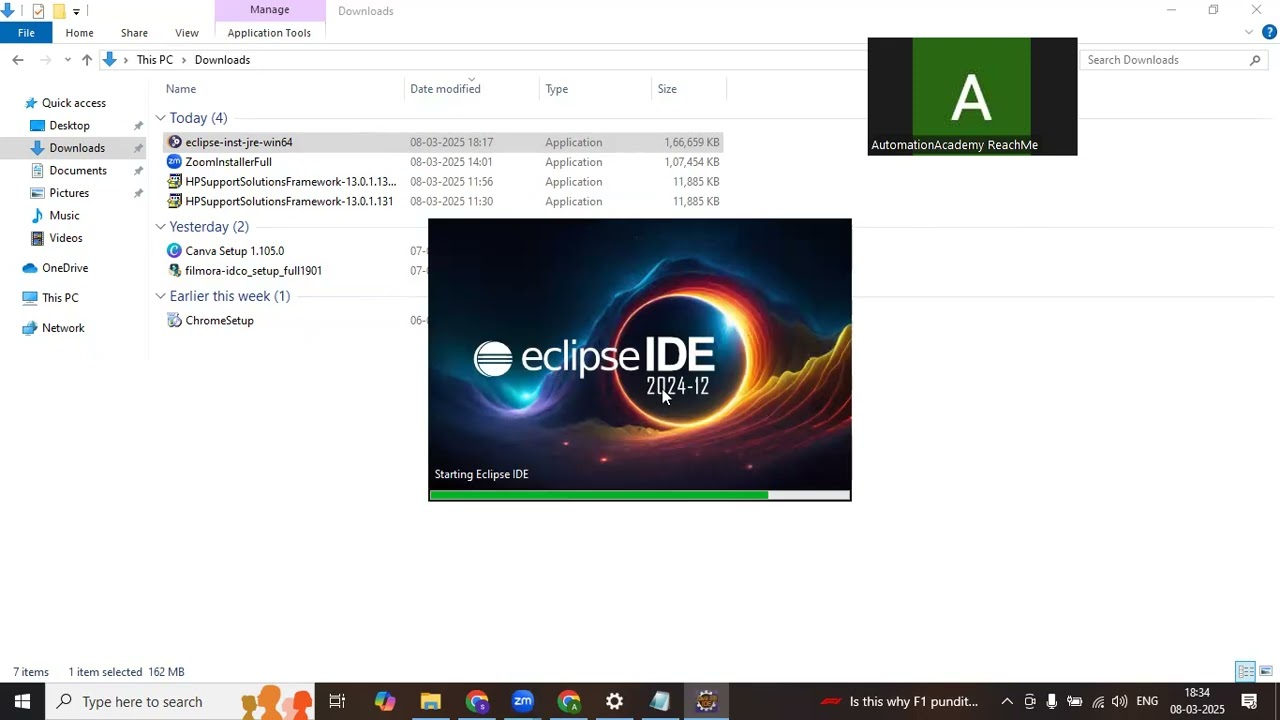Click This PC in the address breadcrumb
1280x720 pixels.
(x=155, y=60)
